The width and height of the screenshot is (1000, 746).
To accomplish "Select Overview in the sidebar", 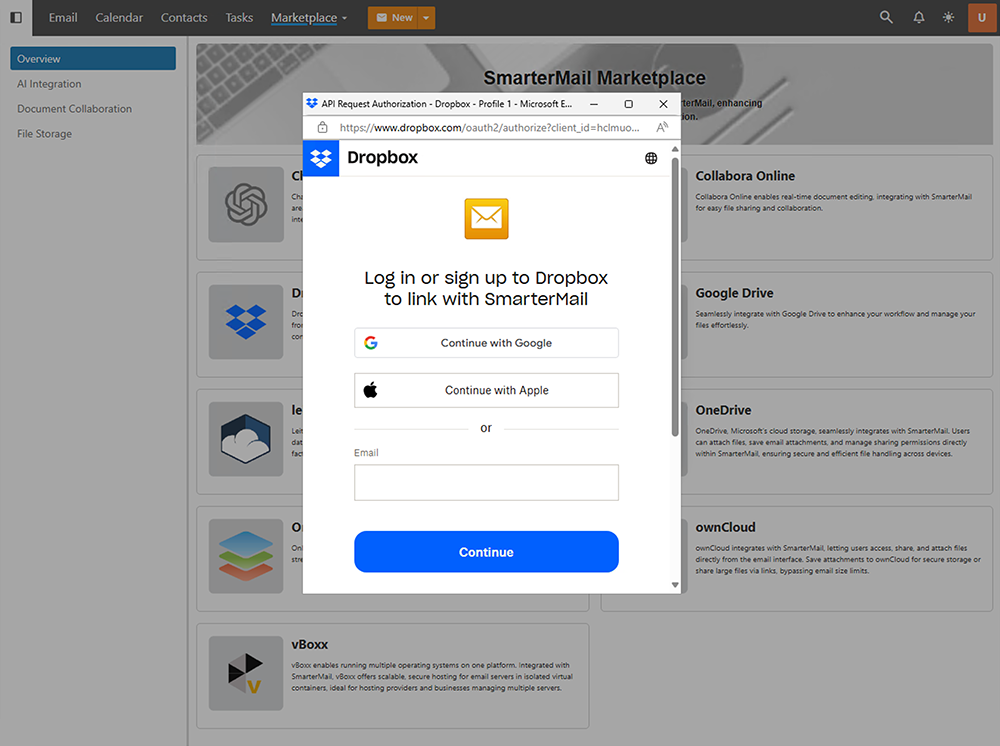I will coord(93,59).
